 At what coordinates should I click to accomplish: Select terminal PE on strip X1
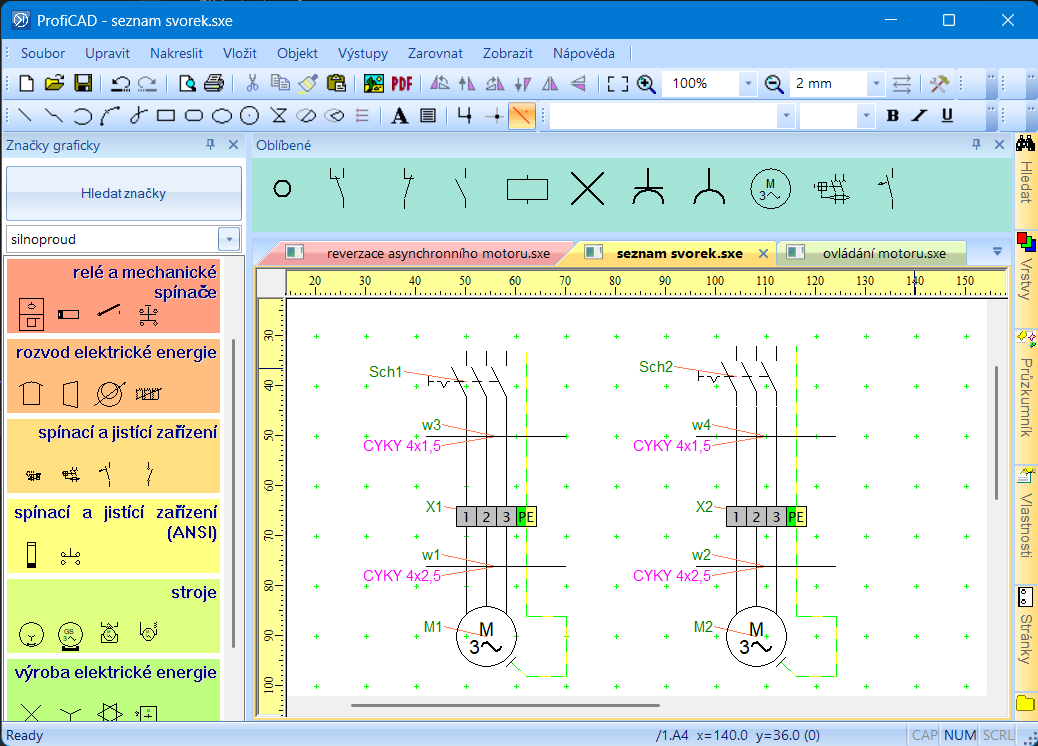526,517
